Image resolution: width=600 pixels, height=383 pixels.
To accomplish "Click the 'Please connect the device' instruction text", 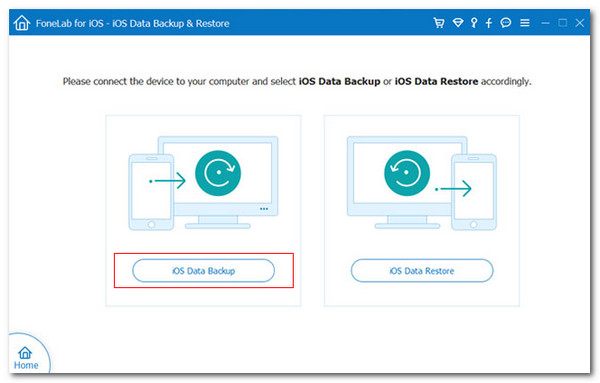I will (297, 81).
